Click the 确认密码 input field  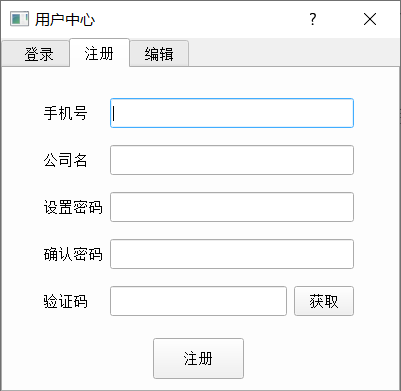pyautogui.click(x=232, y=254)
